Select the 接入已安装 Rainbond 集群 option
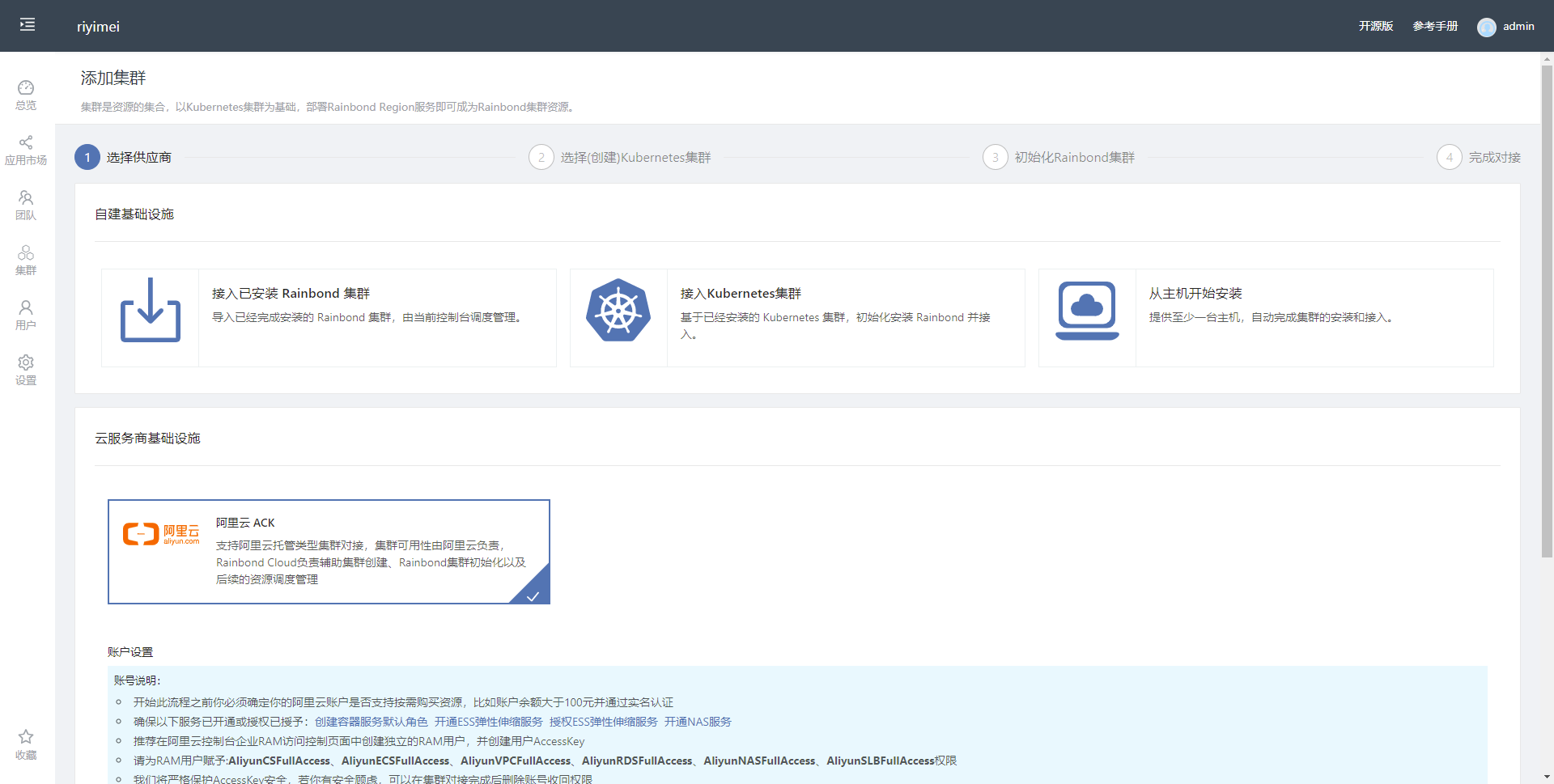The width and height of the screenshot is (1554, 784). tap(329, 318)
